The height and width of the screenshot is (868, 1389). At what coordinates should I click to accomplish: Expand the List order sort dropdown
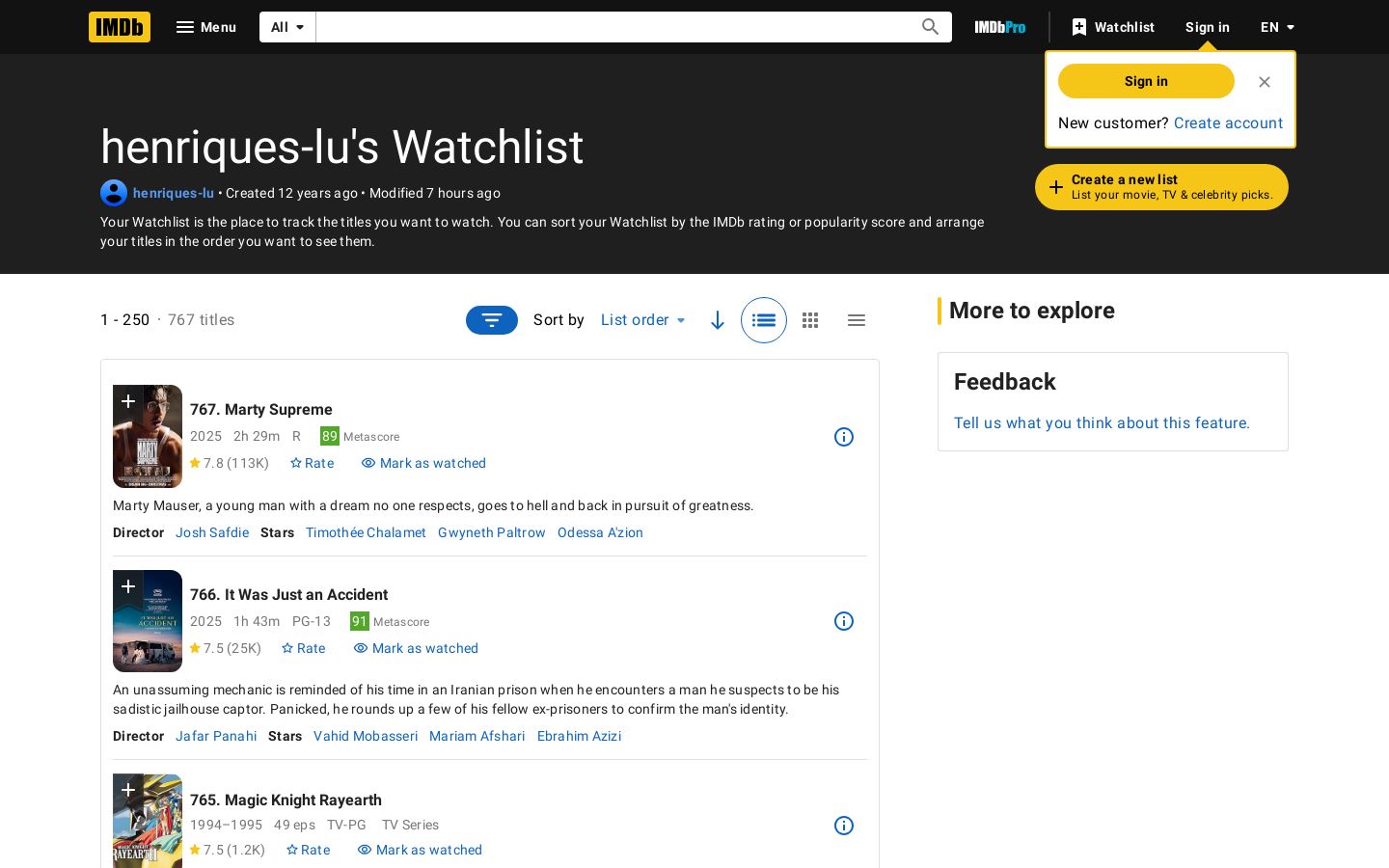coord(643,320)
